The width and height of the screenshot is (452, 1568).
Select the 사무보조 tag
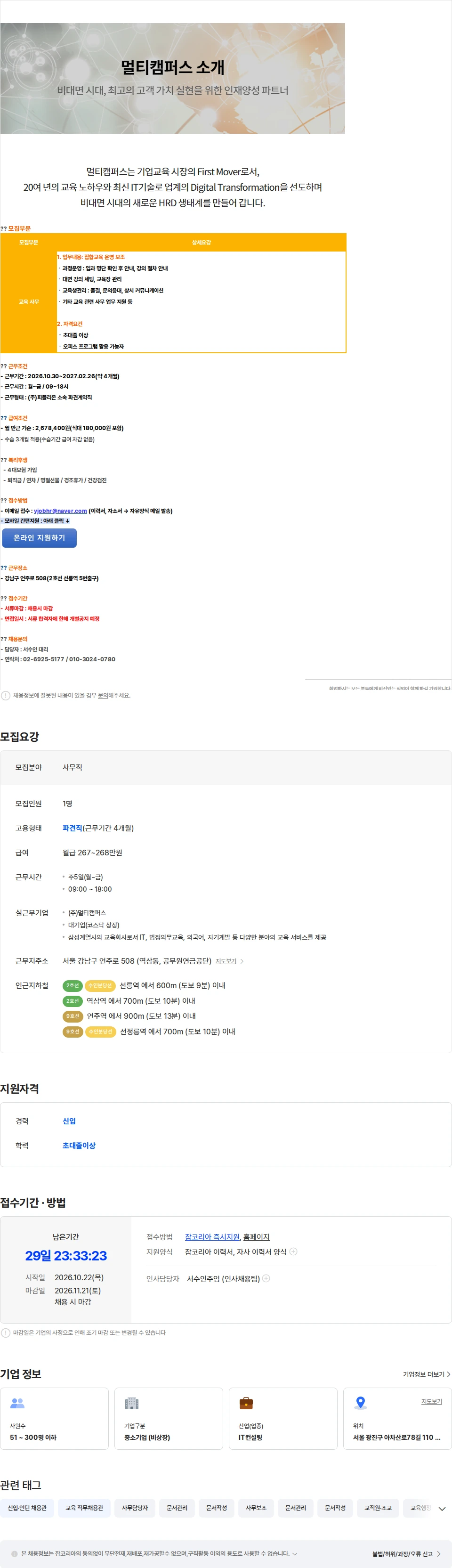click(256, 1507)
